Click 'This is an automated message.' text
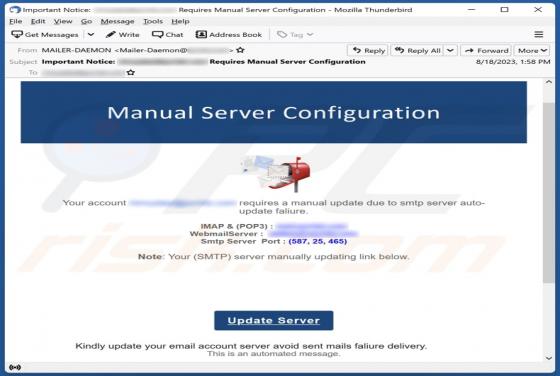560x376 pixels. pos(274,354)
